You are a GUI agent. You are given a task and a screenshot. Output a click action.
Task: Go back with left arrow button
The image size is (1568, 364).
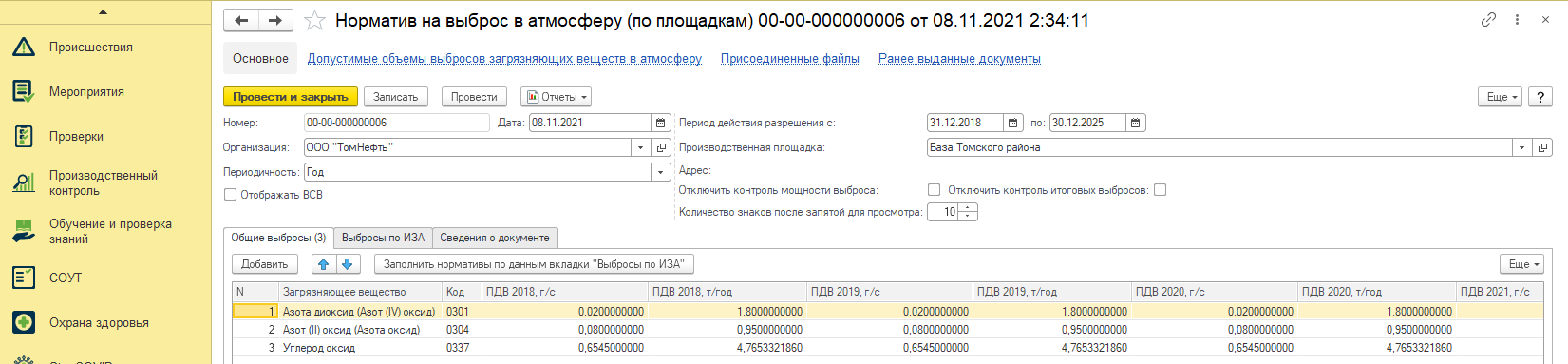coord(241,20)
